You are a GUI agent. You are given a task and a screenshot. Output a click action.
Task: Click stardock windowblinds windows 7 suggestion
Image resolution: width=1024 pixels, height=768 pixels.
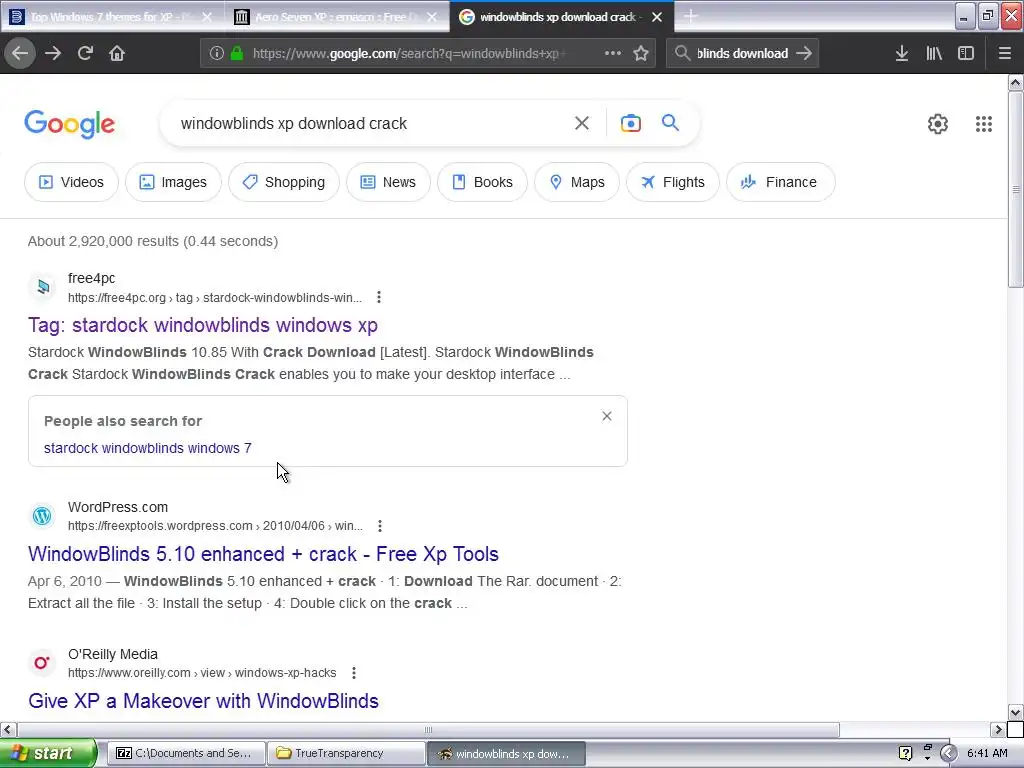pos(148,448)
